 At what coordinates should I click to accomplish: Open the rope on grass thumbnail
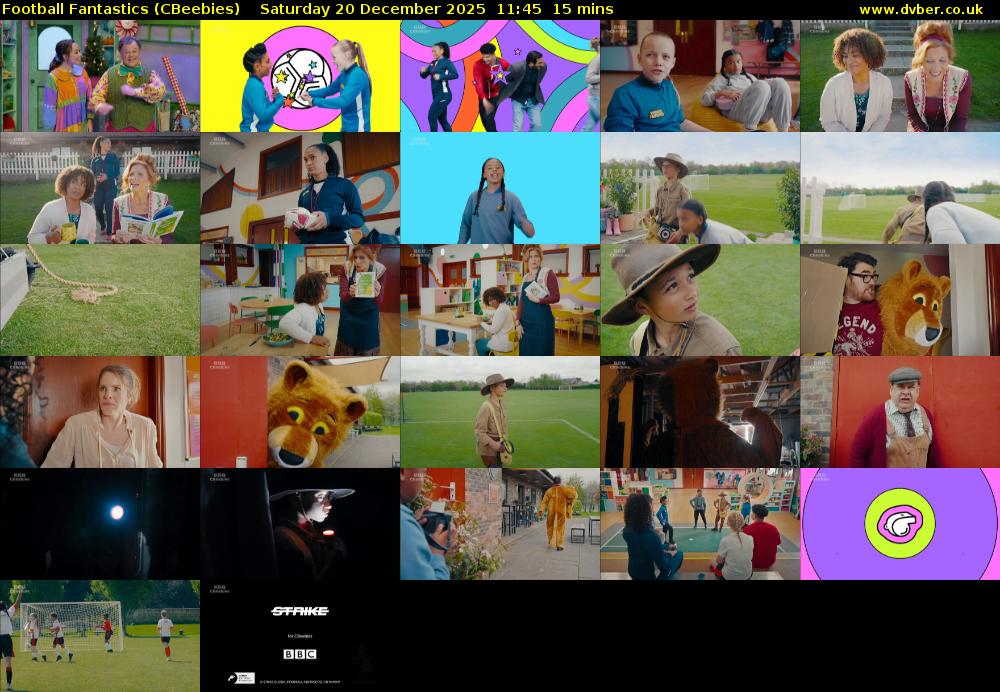click(100, 300)
